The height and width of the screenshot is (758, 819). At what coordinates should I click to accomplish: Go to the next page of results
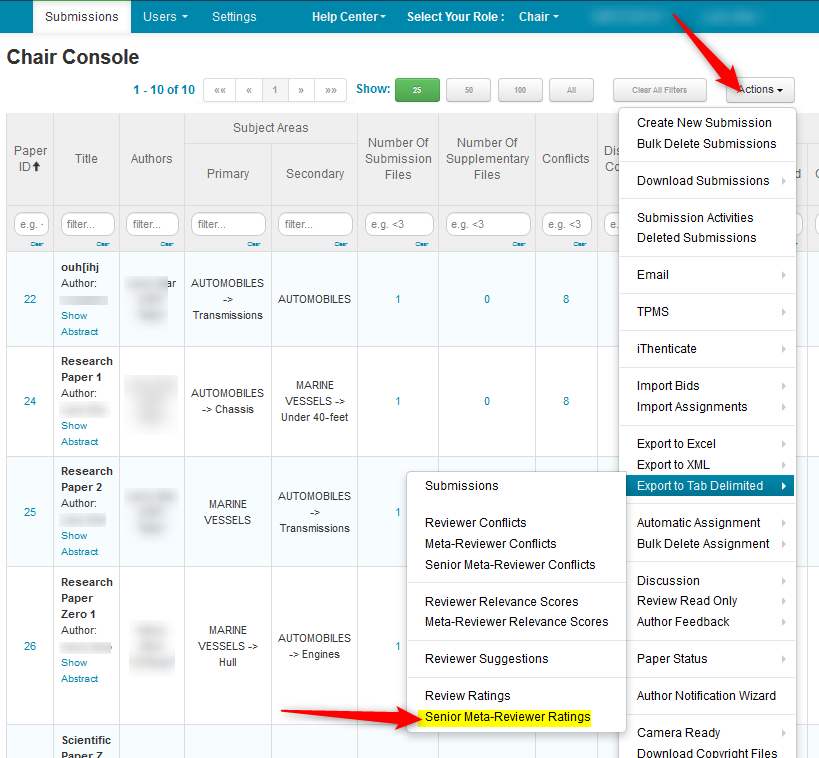coord(301,90)
